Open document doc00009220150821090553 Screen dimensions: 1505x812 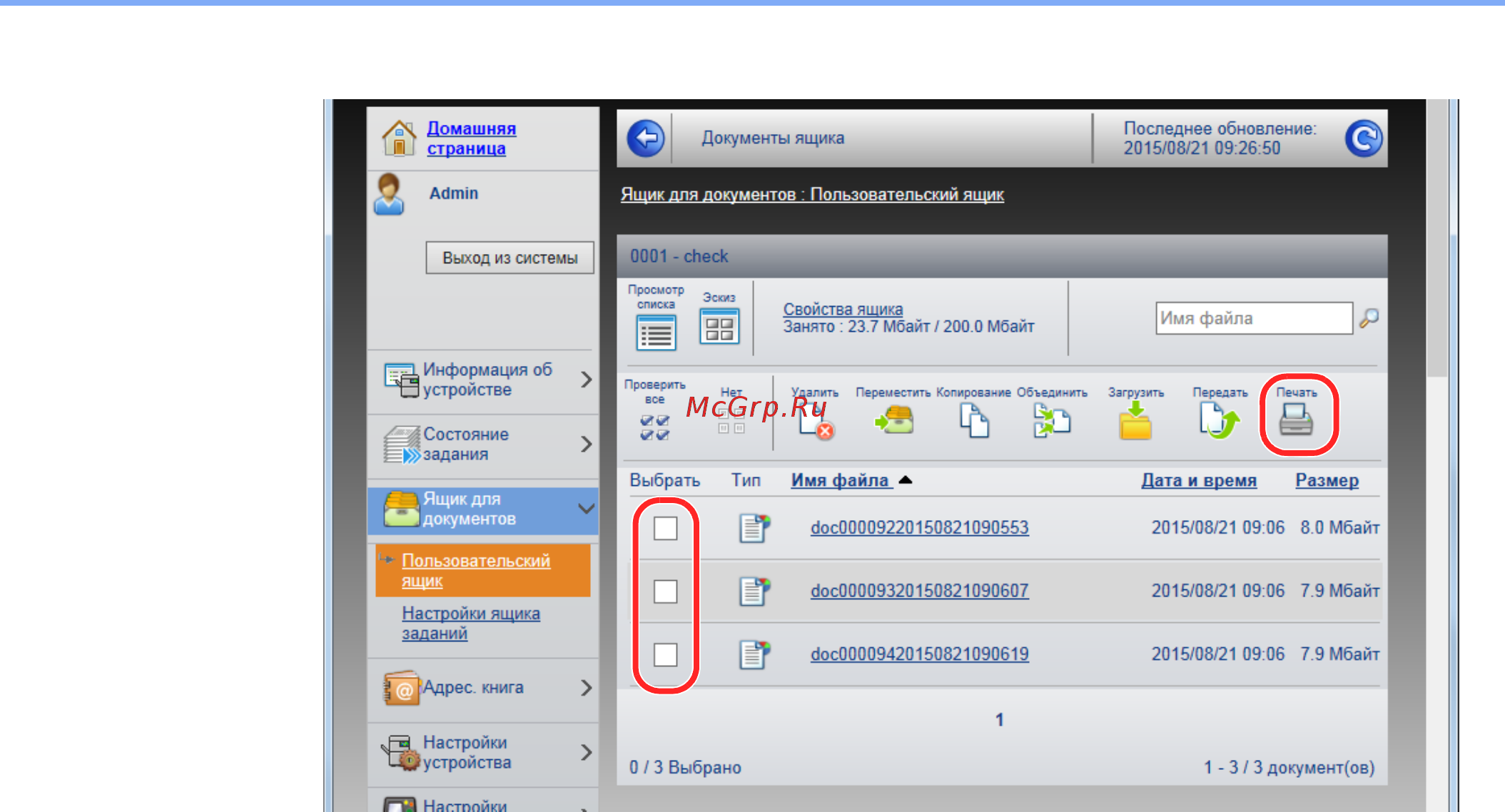pyautogui.click(x=919, y=528)
